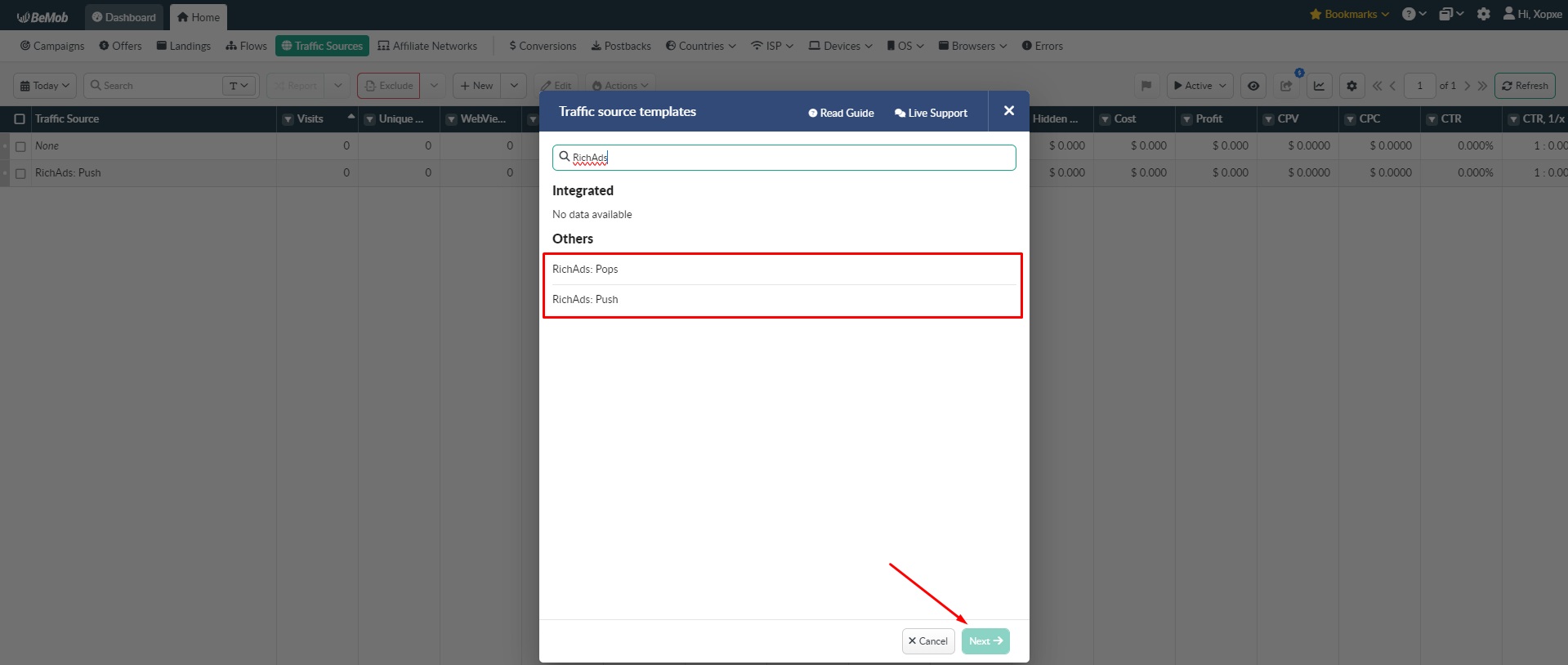
Task: Open the Affiliate Networks section
Action: pos(427,46)
